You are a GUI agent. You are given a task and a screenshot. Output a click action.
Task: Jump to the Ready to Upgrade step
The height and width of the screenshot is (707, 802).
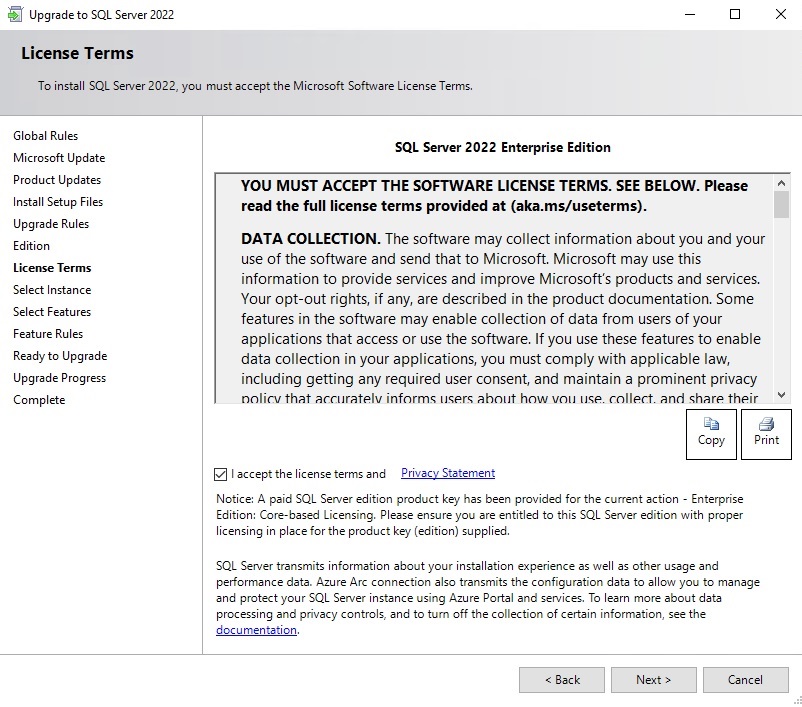pos(60,356)
